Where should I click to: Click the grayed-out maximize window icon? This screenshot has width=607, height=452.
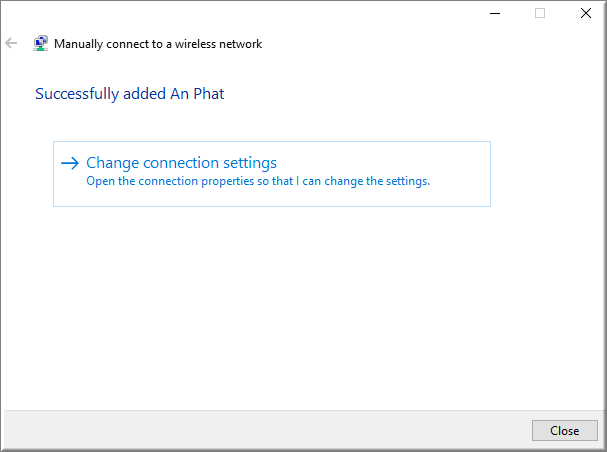click(540, 13)
